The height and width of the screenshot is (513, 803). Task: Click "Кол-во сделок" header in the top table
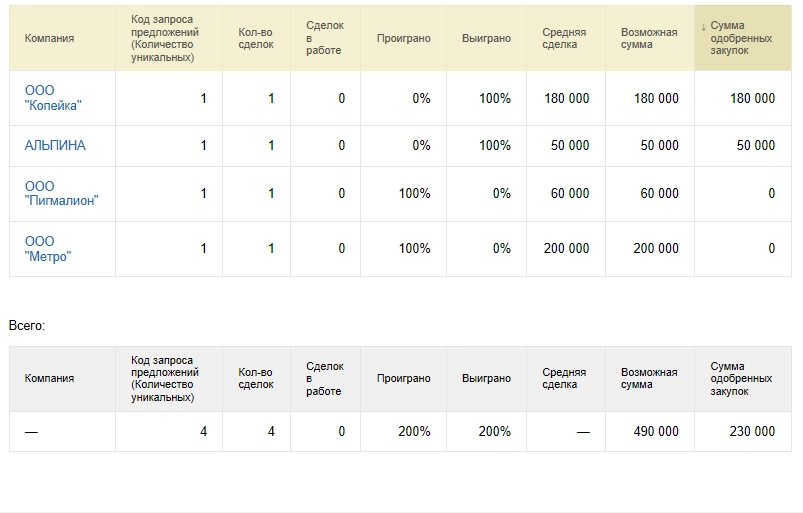[255, 38]
